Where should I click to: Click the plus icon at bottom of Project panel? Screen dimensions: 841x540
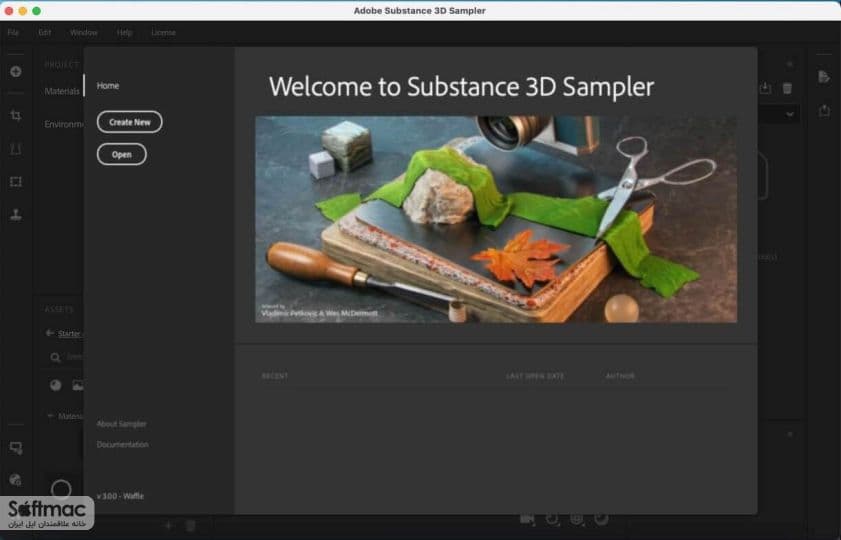pyautogui.click(x=168, y=526)
